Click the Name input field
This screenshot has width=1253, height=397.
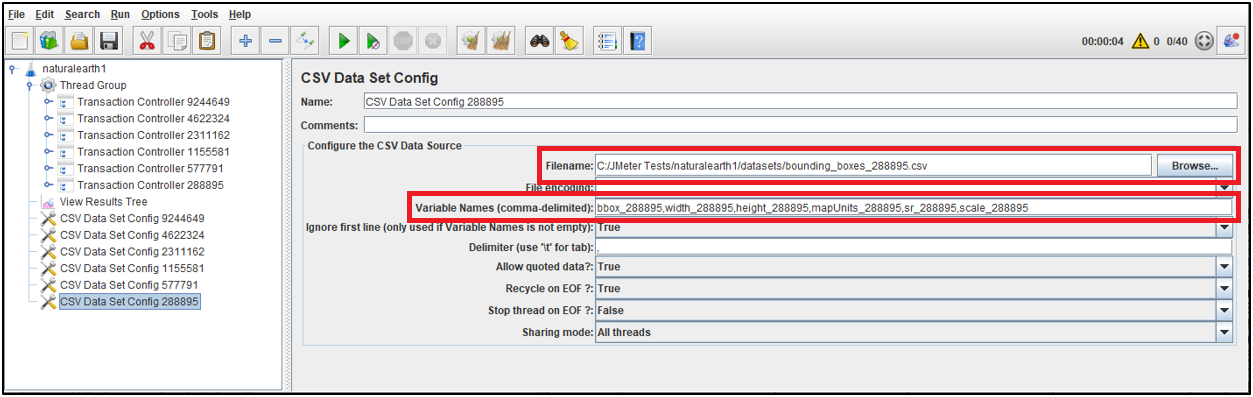[x=799, y=101]
